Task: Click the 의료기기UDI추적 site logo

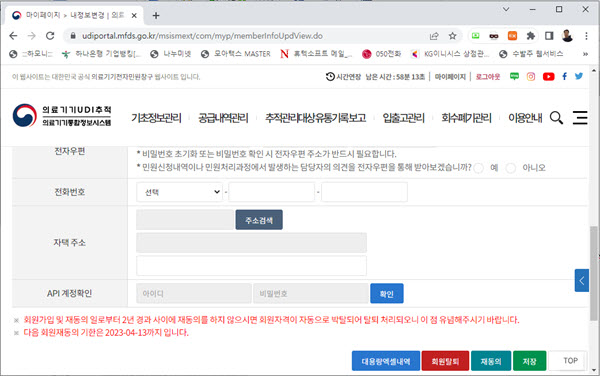Action: click(x=62, y=116)
